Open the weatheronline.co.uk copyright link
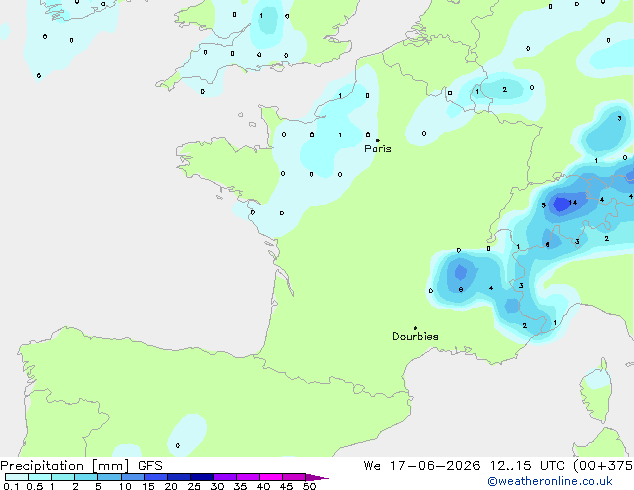Viewport: 634px width, 490px height. pos(550,481)
